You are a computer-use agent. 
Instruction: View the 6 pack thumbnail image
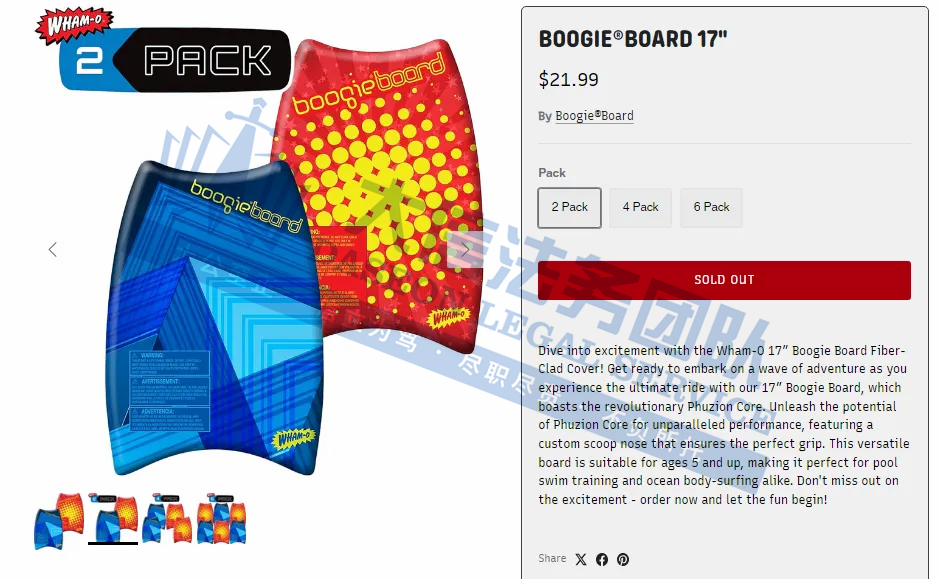222,519
